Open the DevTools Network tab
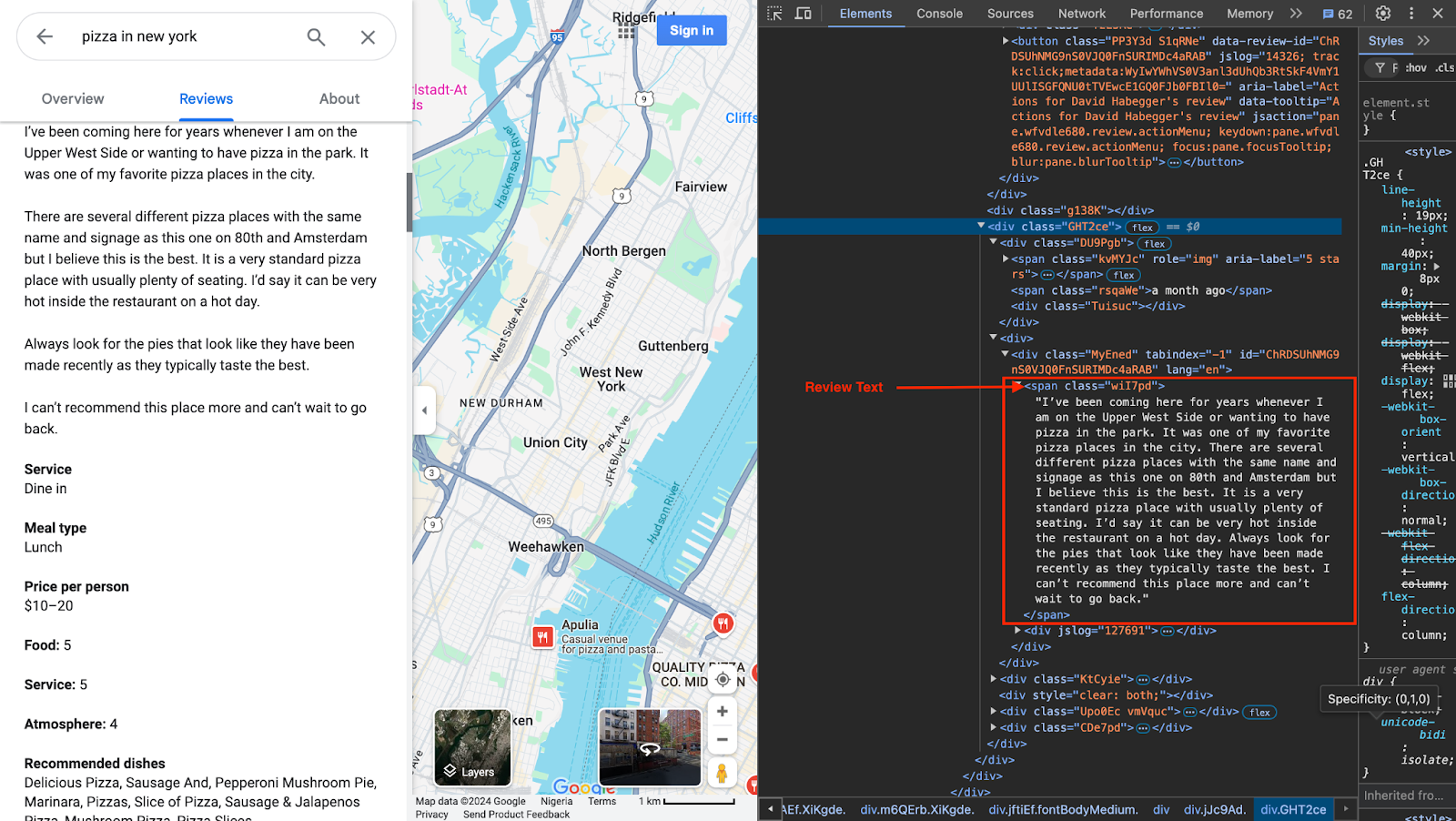 [1082, 14]
